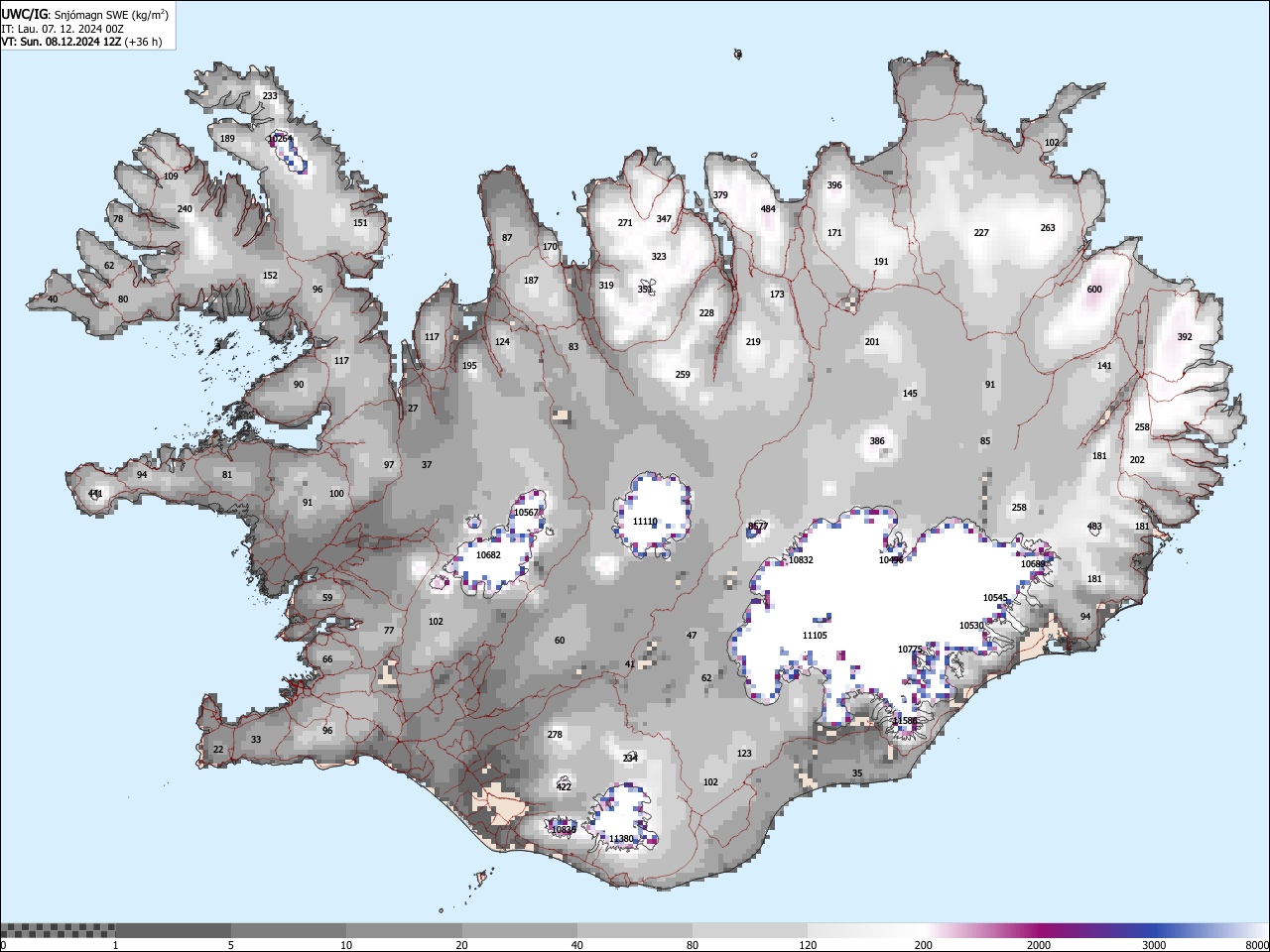
Task: Click the glacier value '11105'
Action: point(815,636)
